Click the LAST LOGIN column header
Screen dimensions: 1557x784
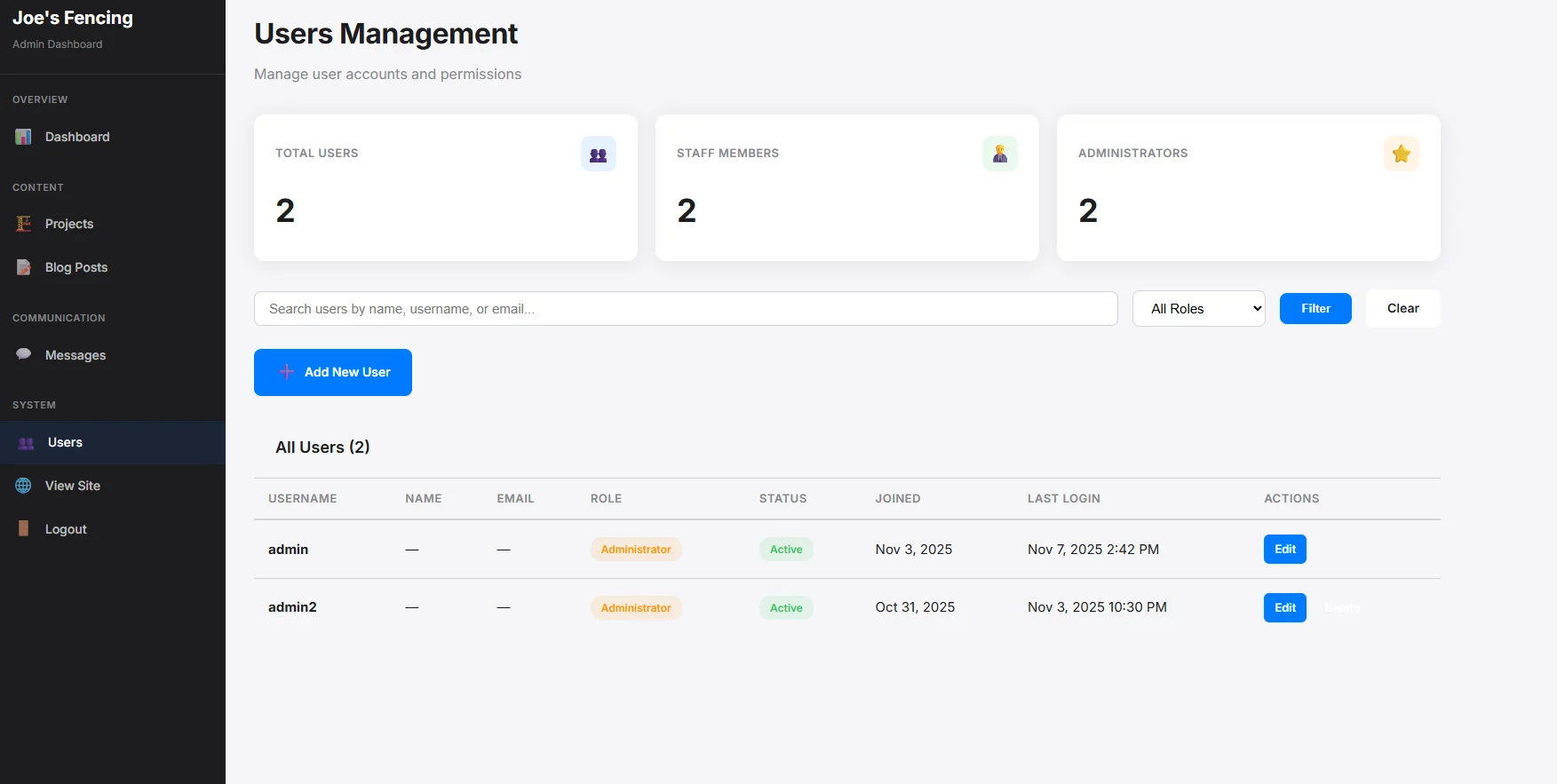1064,499
